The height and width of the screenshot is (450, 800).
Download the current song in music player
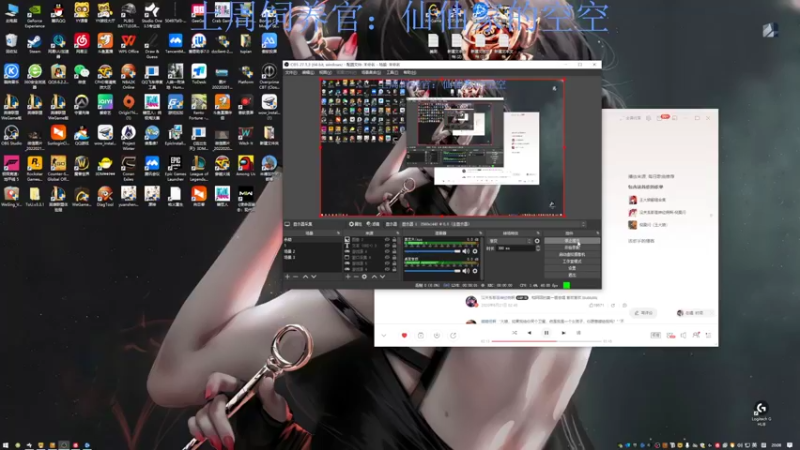pyautogui.click(x=437, y=335)
